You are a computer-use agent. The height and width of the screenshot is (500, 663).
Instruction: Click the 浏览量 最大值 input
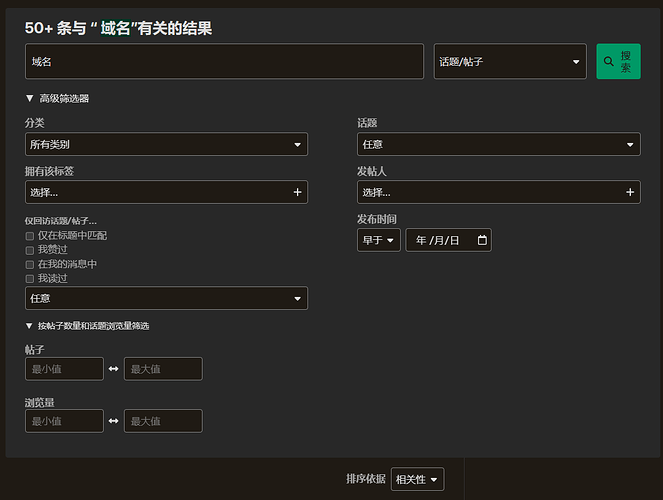[x=163, y=421]
